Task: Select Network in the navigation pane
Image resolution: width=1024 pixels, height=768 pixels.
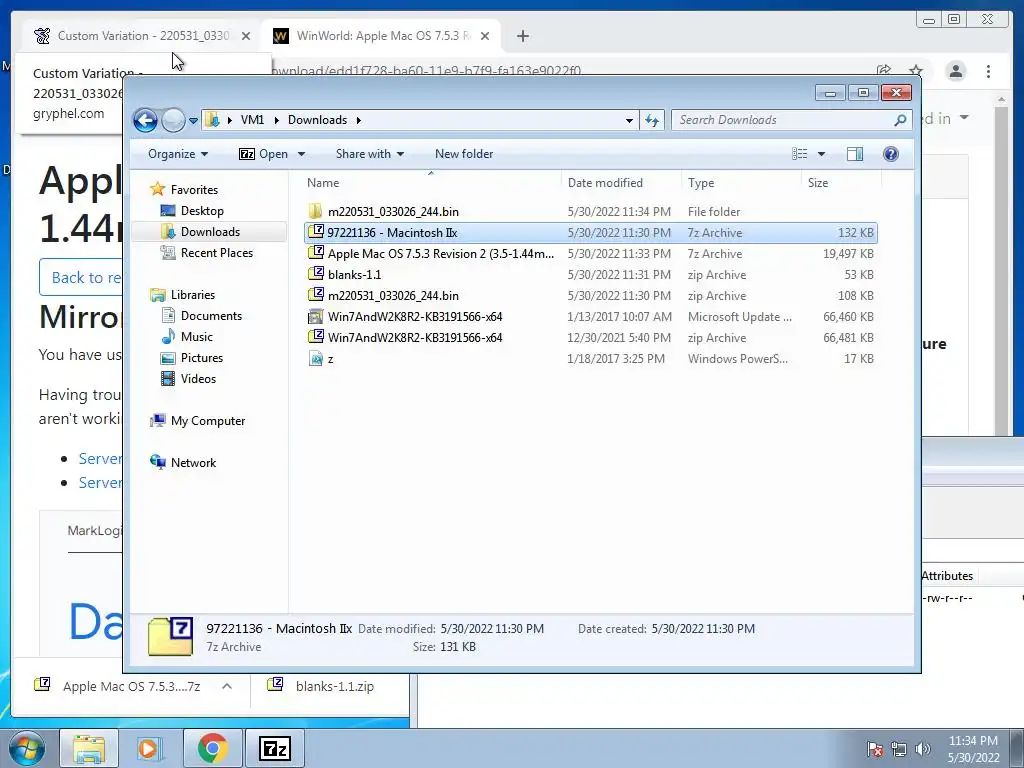Action: coord(193,463)
